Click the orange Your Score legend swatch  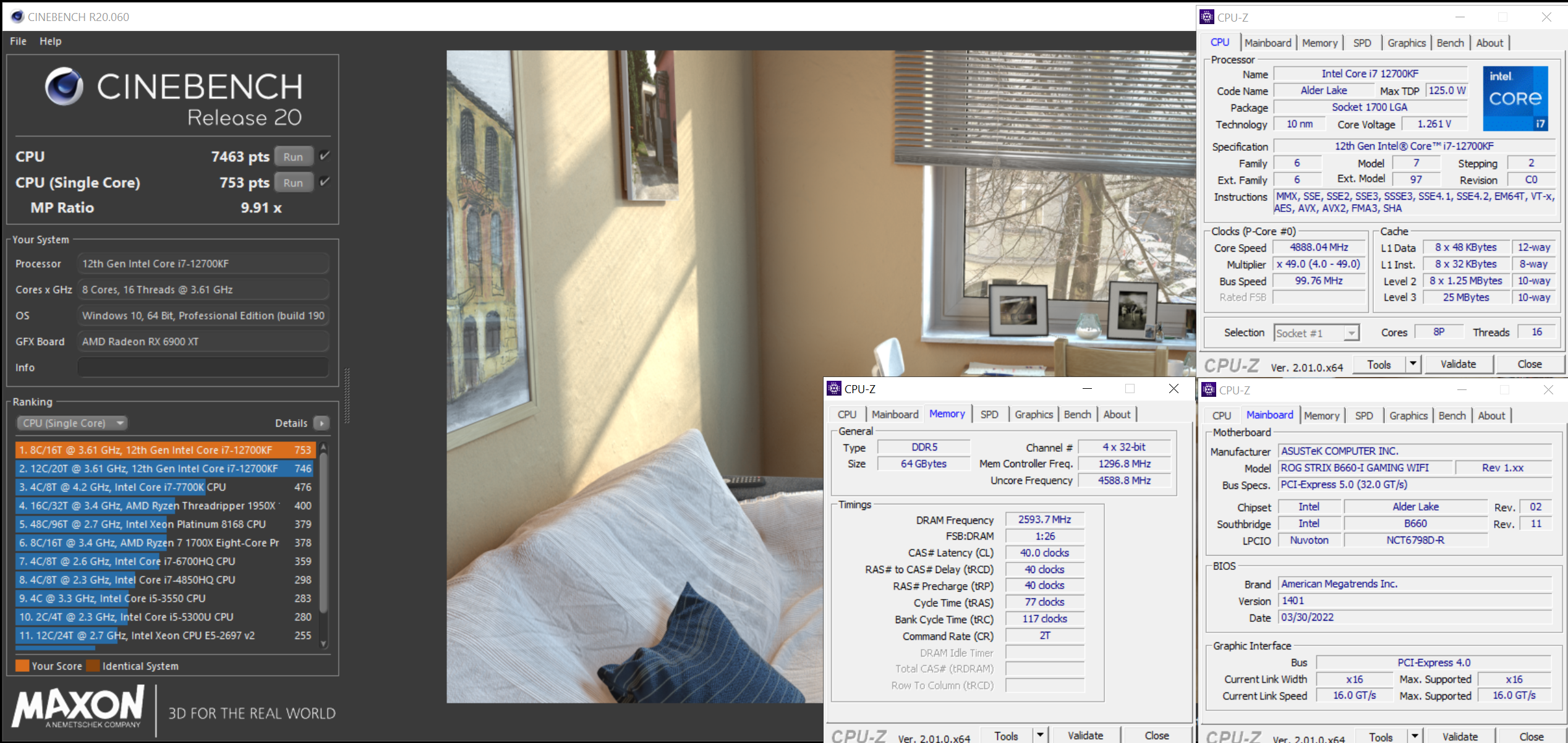[22, 666]
